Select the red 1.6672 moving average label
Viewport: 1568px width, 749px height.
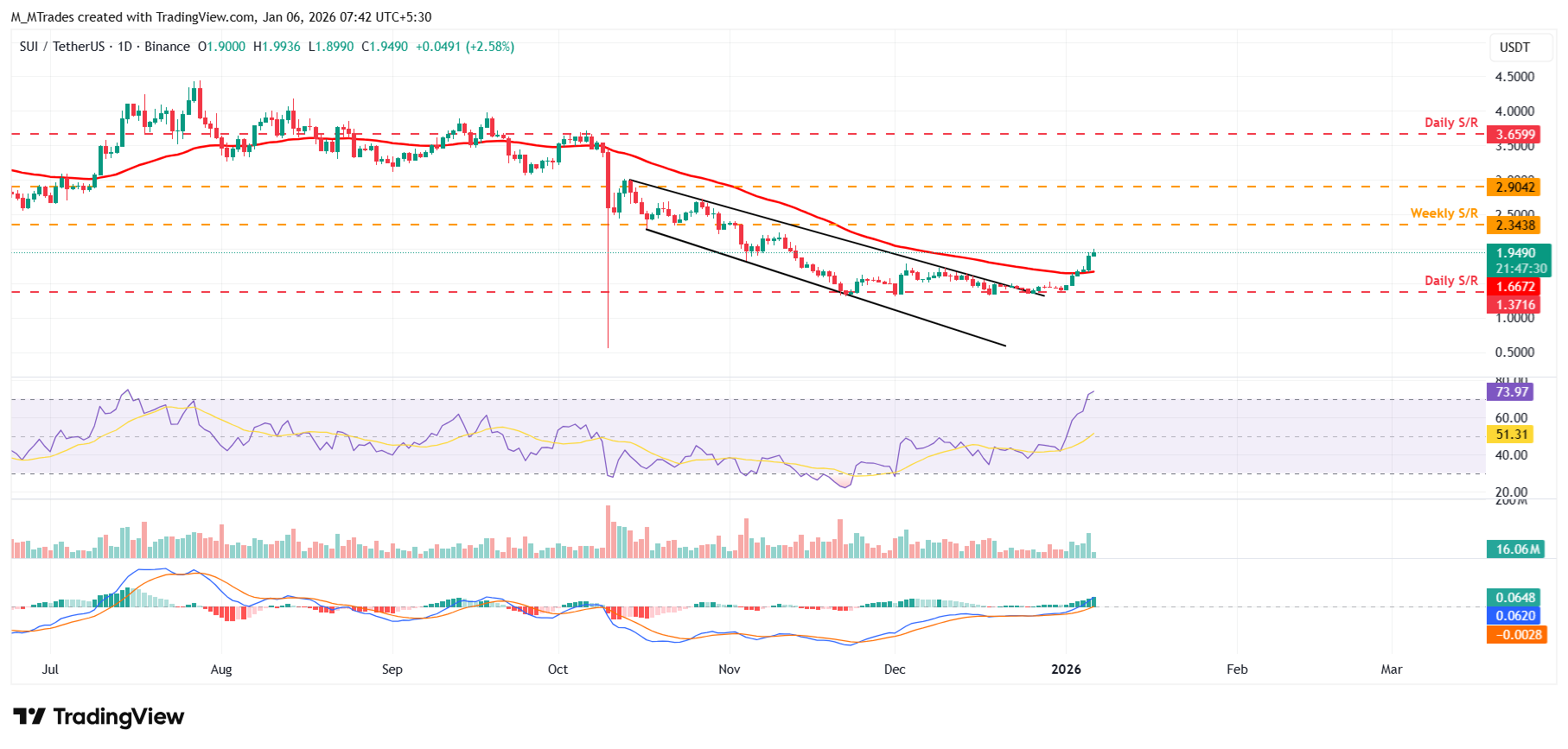coord(1515,287)
